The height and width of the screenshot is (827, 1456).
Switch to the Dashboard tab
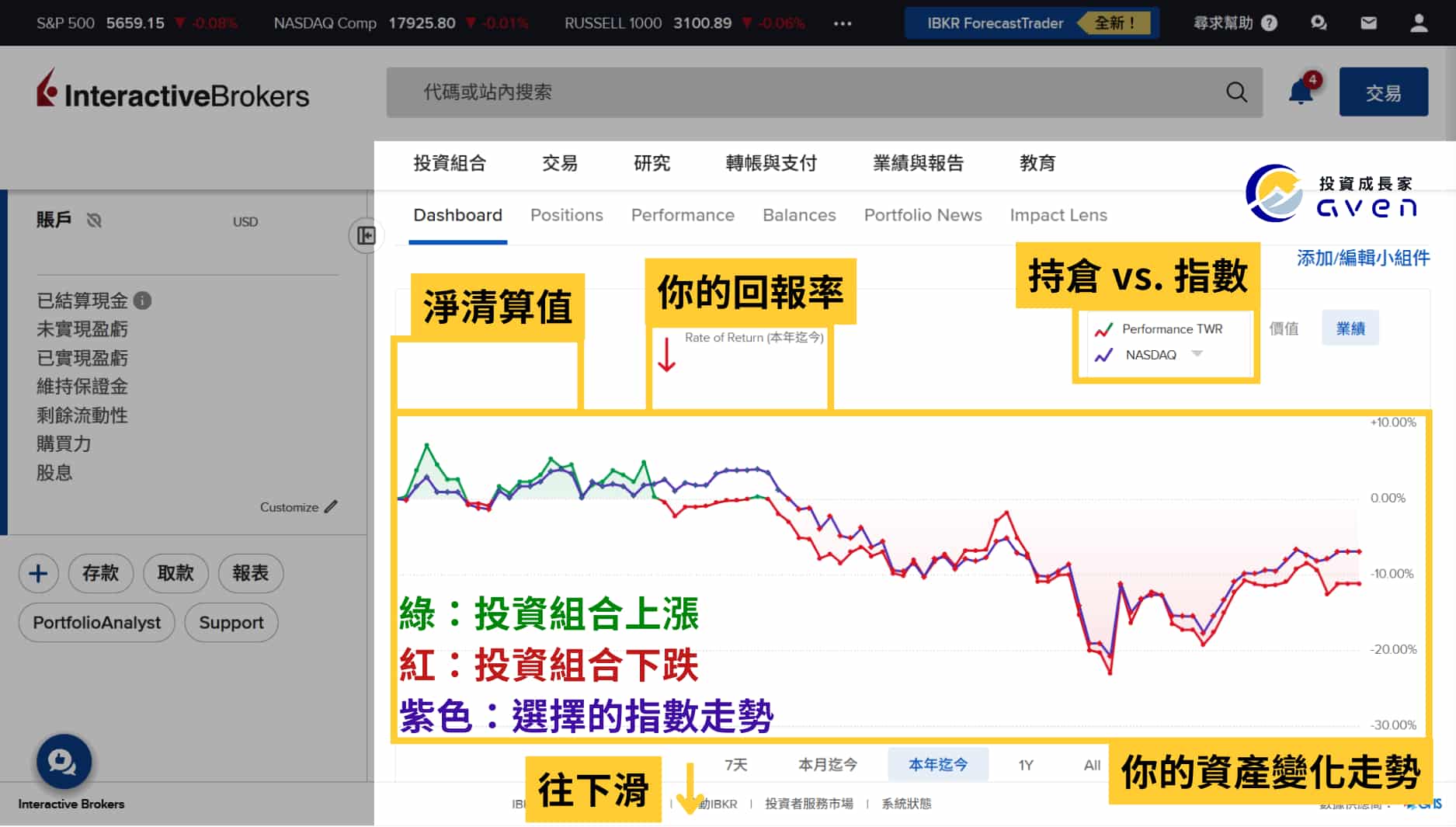coord(457,215)
